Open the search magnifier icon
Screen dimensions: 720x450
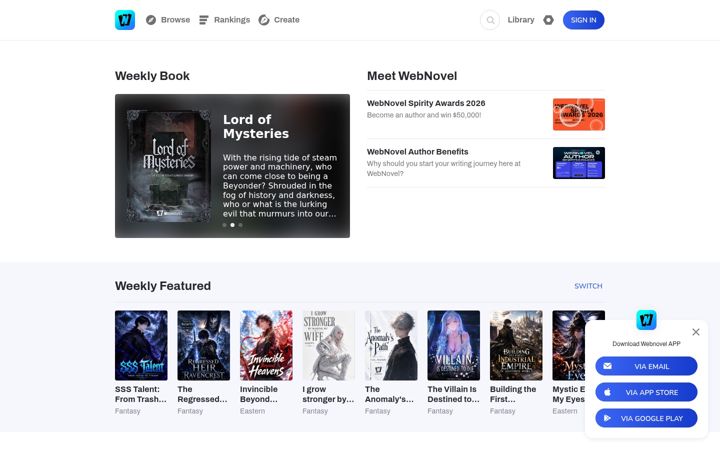click(x=490, y=20)
